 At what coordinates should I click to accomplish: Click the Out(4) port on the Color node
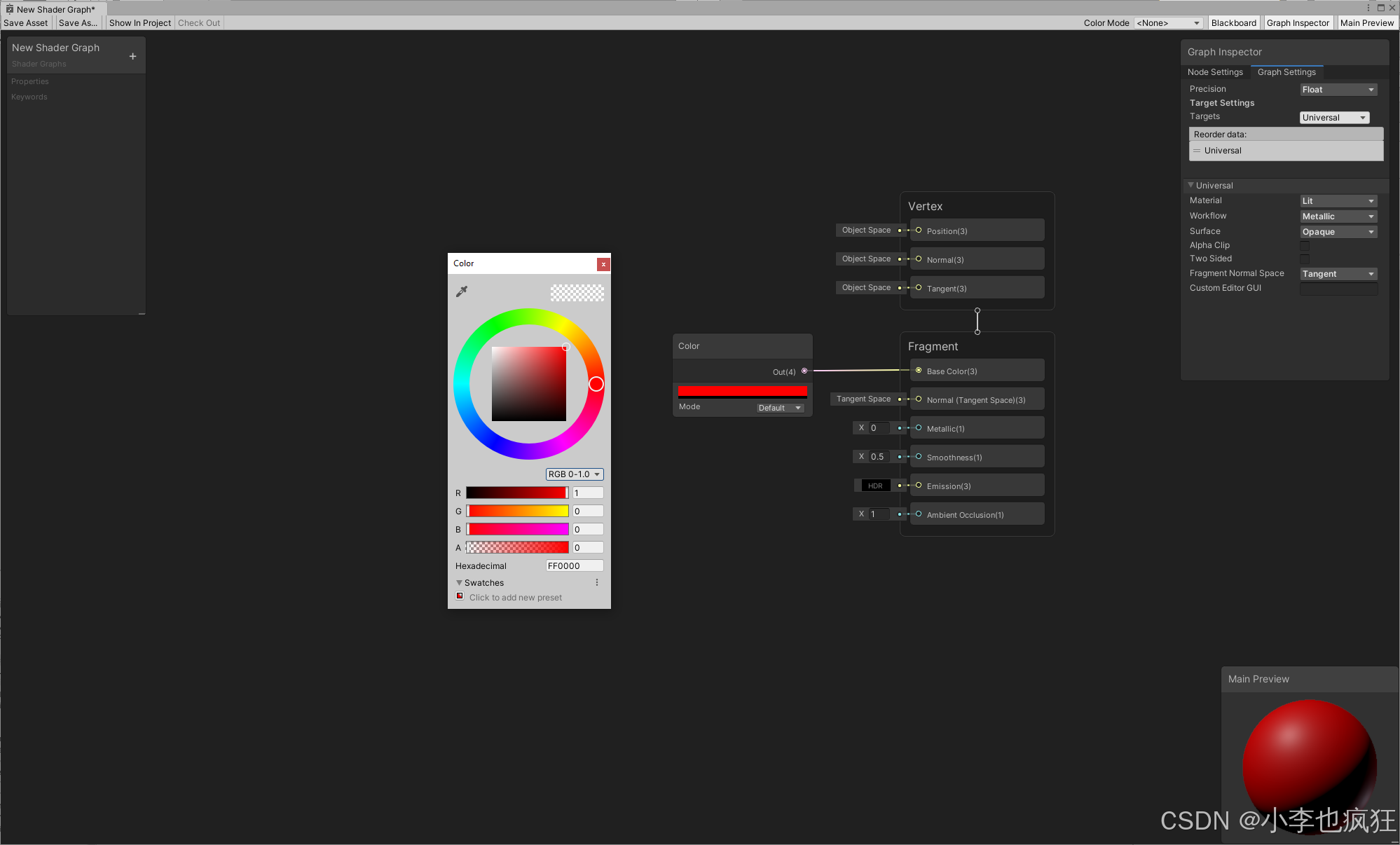click(x=804, y=371)
